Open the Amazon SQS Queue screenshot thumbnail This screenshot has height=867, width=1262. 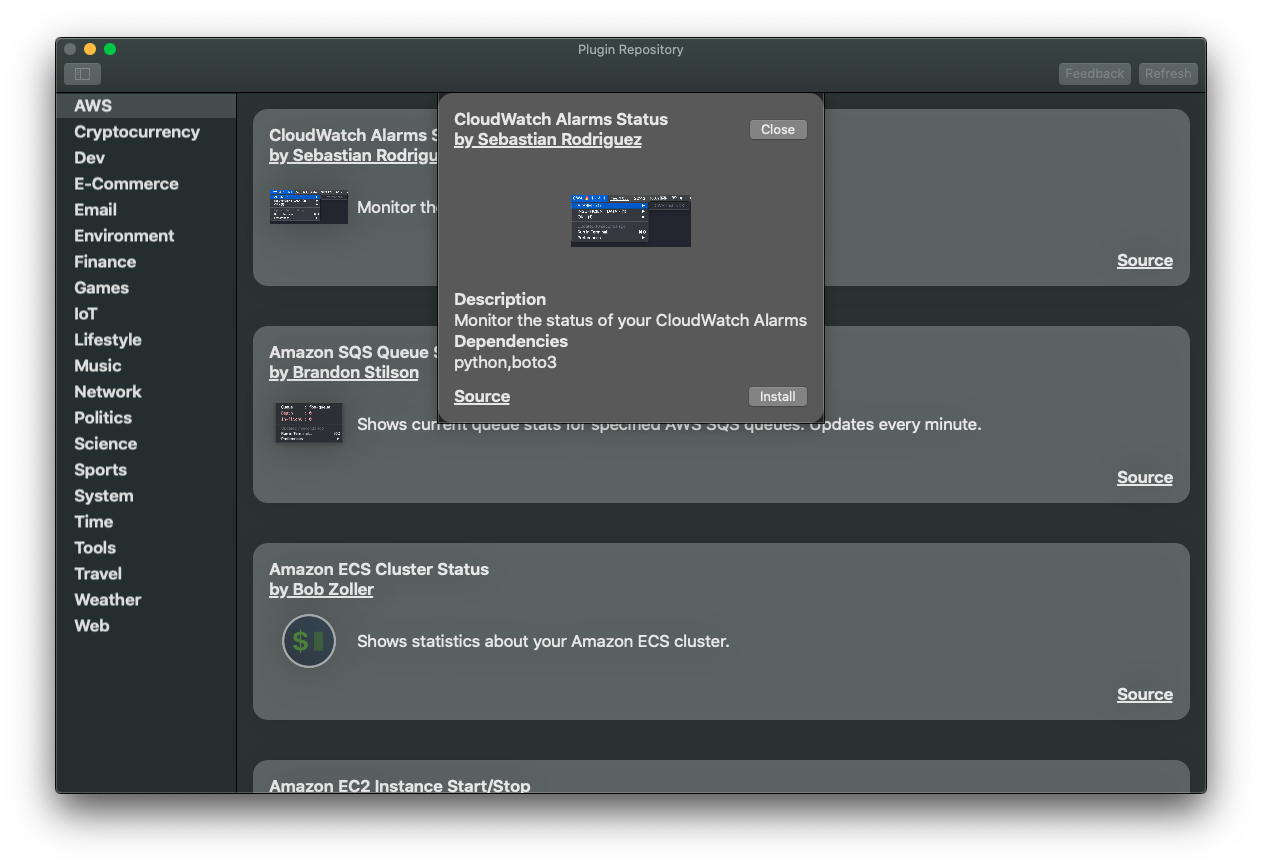(309, 422)
